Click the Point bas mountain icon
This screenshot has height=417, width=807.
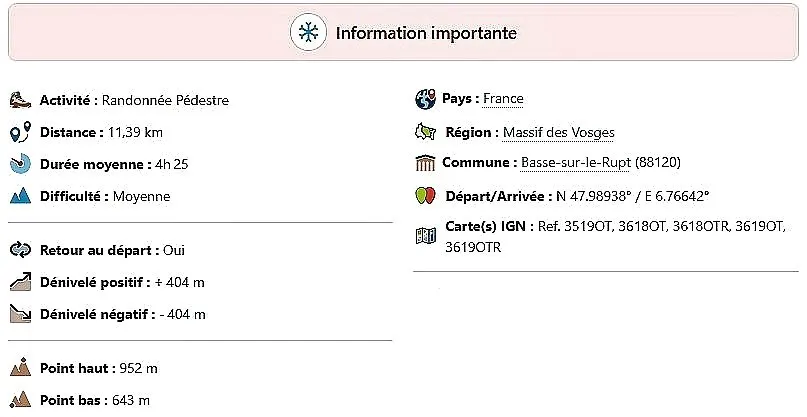coord(20,400)
